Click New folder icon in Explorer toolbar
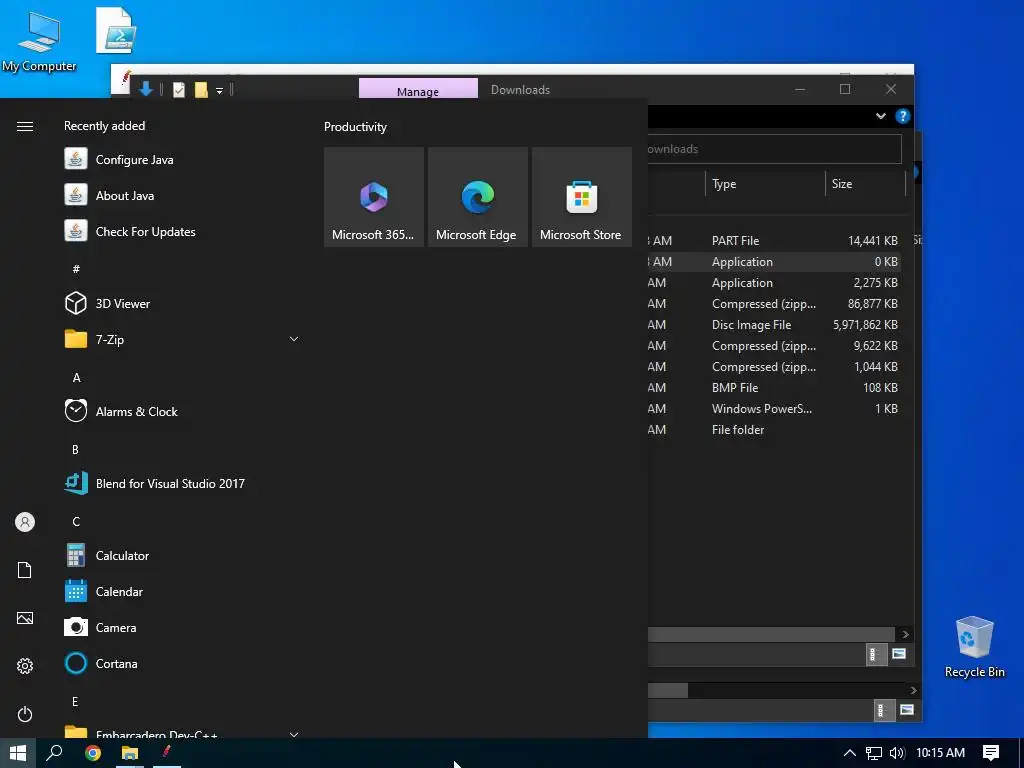This screenshot has width=1024, height=768. tap(201, 89)
